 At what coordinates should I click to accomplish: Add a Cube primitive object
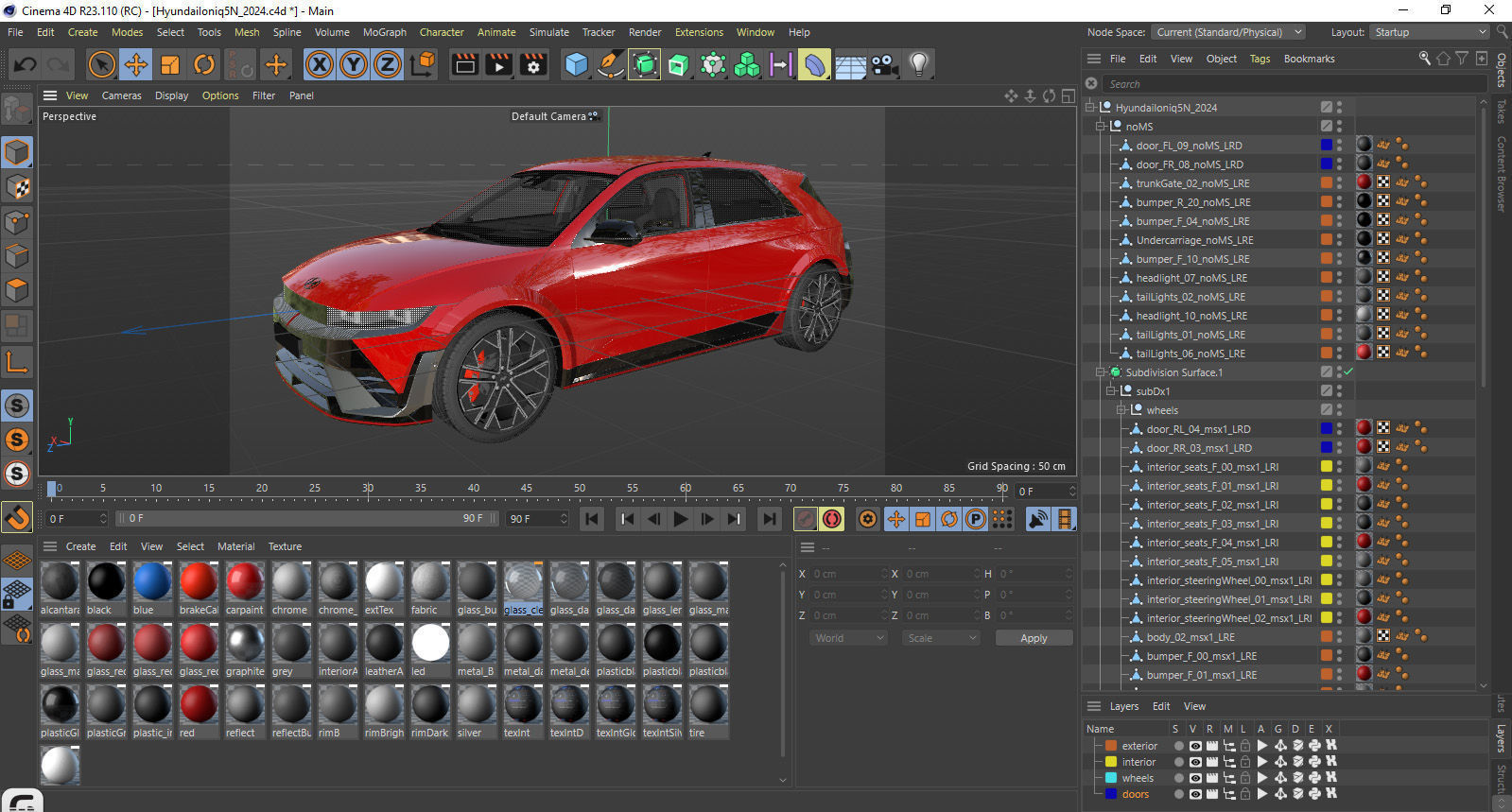[576, 64]
